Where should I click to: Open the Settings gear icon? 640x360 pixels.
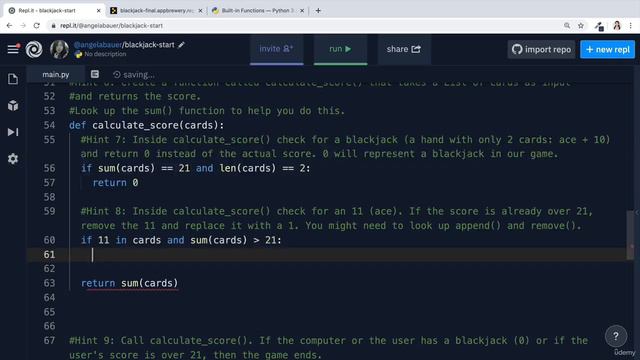click(x=13, y=159)
